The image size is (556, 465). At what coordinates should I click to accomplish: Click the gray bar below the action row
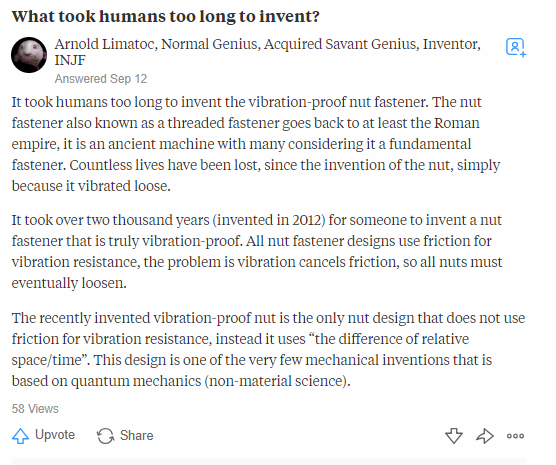(x=268, y=461)
